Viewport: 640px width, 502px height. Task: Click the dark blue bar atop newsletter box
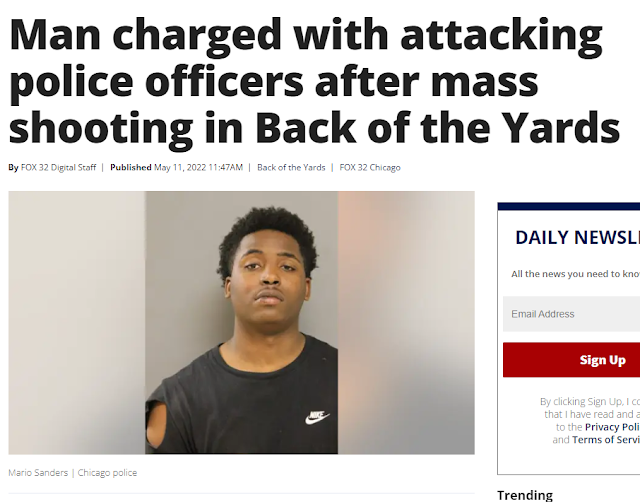click(569, 206)
